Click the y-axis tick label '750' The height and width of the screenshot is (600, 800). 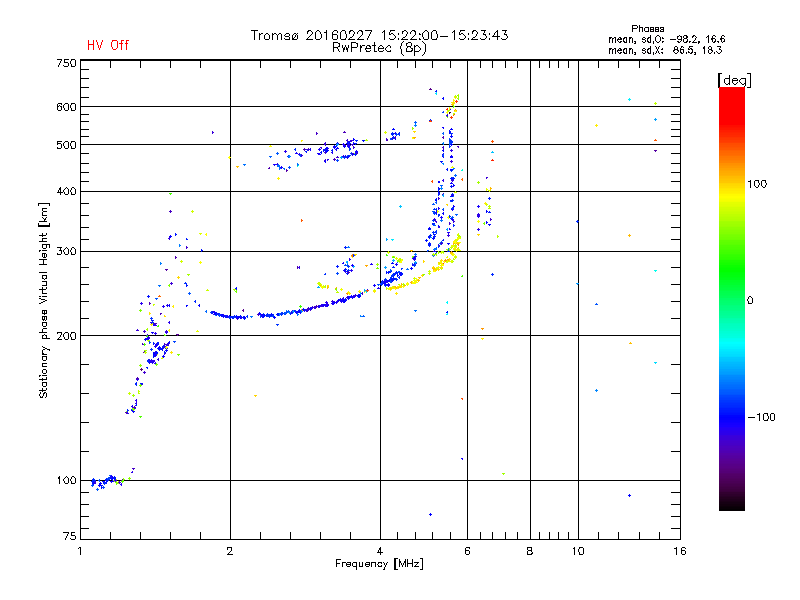(66, 63)
